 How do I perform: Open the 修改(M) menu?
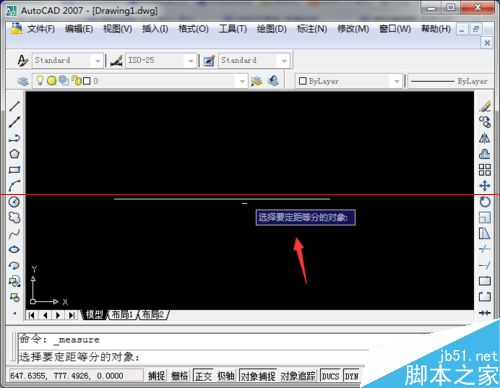pyautogui.click(x=353, y=29)
